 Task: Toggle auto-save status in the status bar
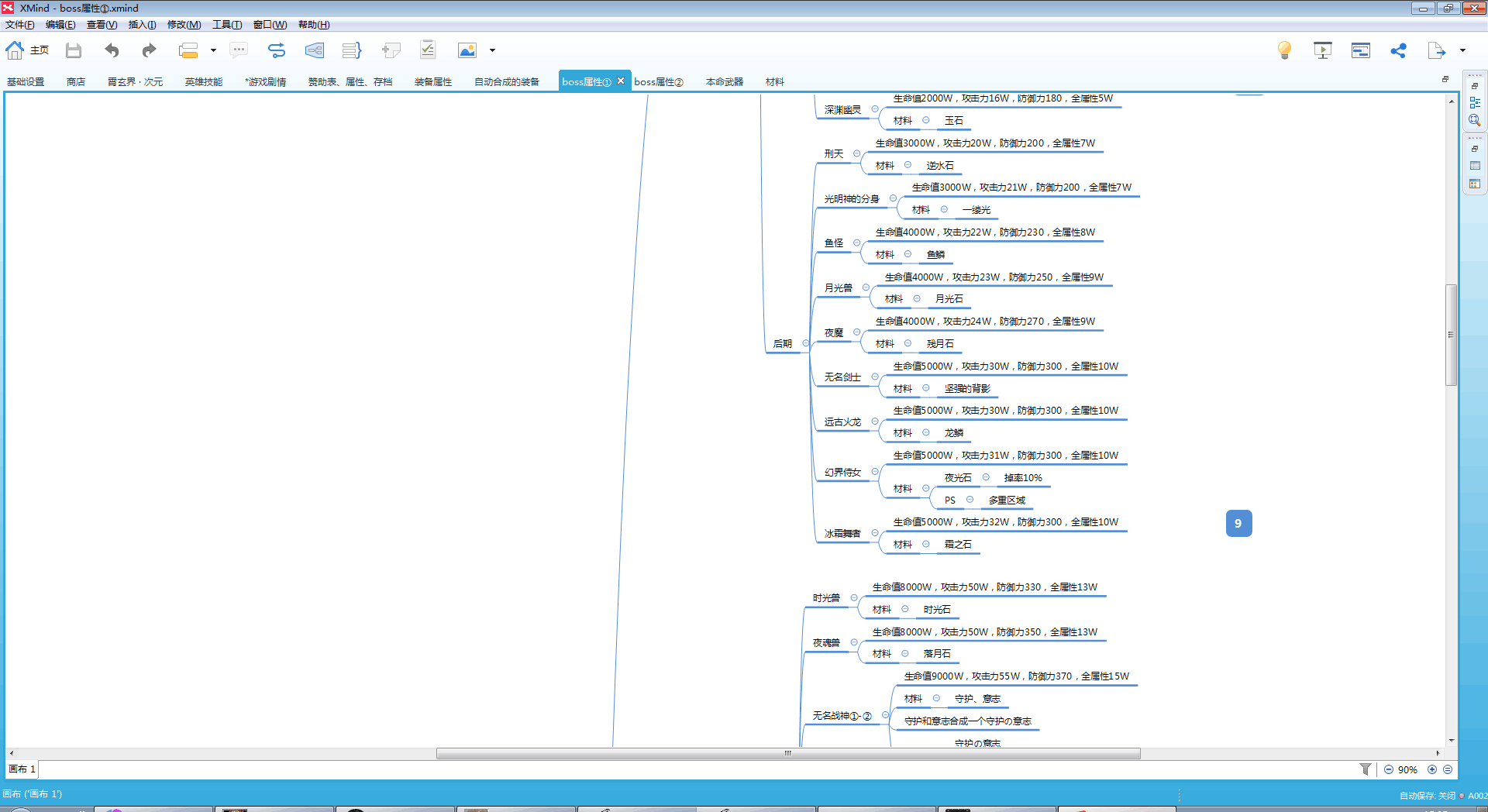coord(1427,796)
